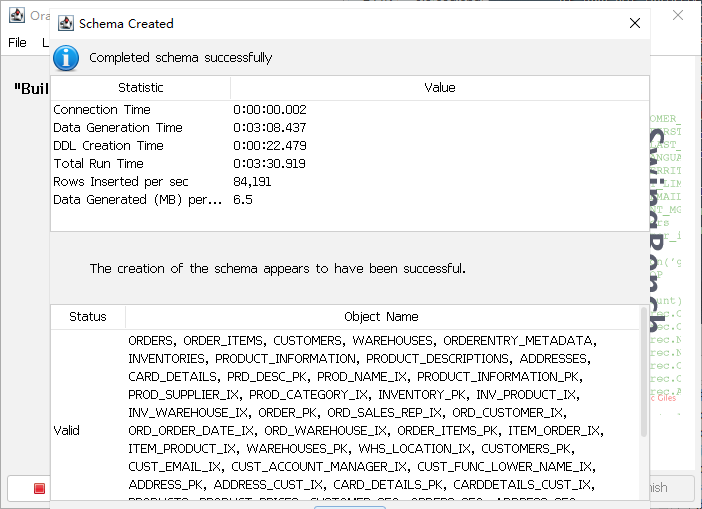
Task: Click the Java icon in the main window title bar
Action: click(x=16, y=16)
